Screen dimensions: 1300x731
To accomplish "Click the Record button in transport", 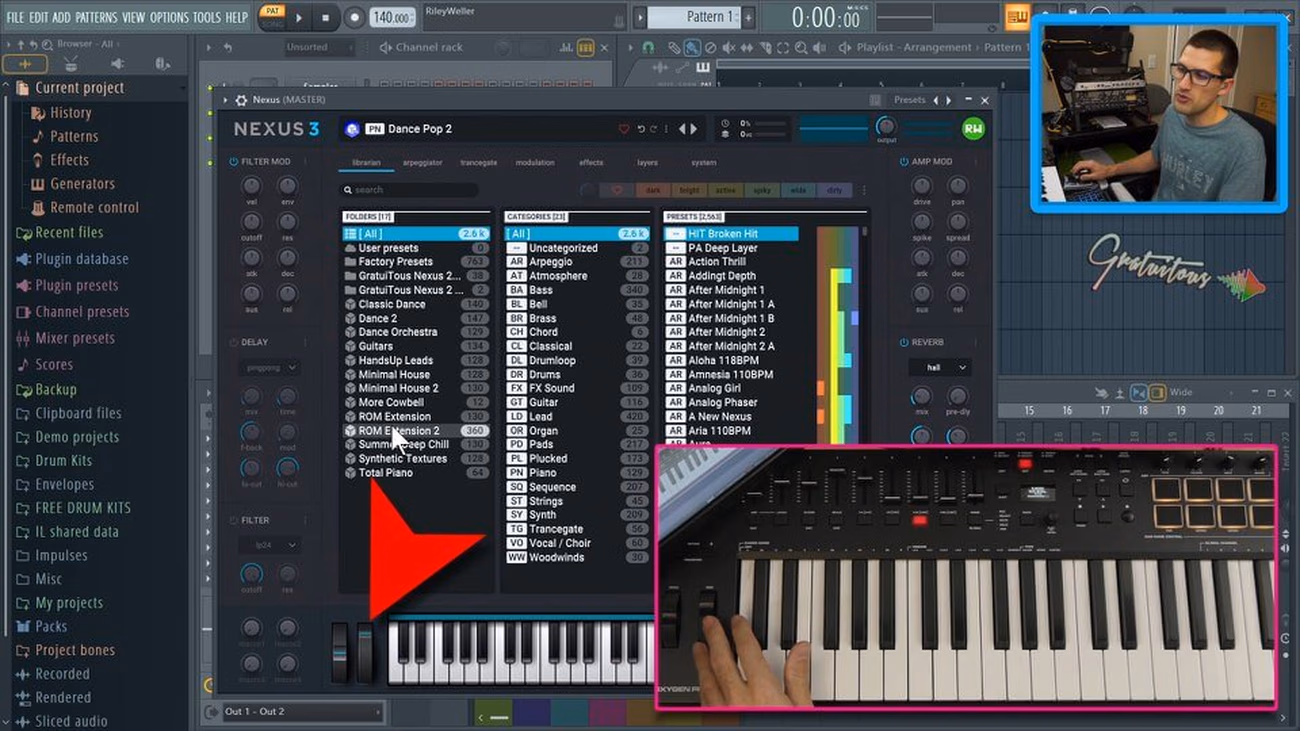I will 354,17.
